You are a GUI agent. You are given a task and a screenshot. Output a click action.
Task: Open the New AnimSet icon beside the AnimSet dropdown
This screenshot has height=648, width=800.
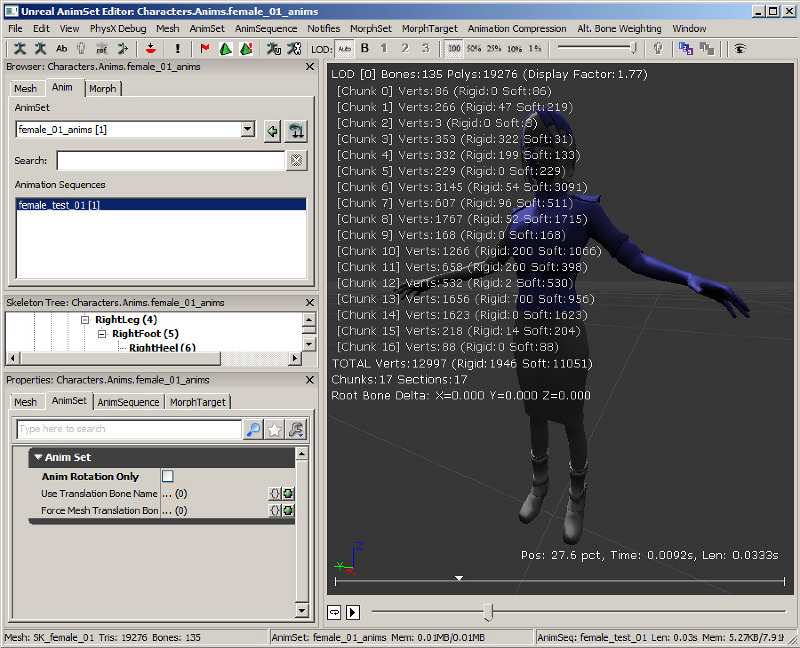point(296,130)
